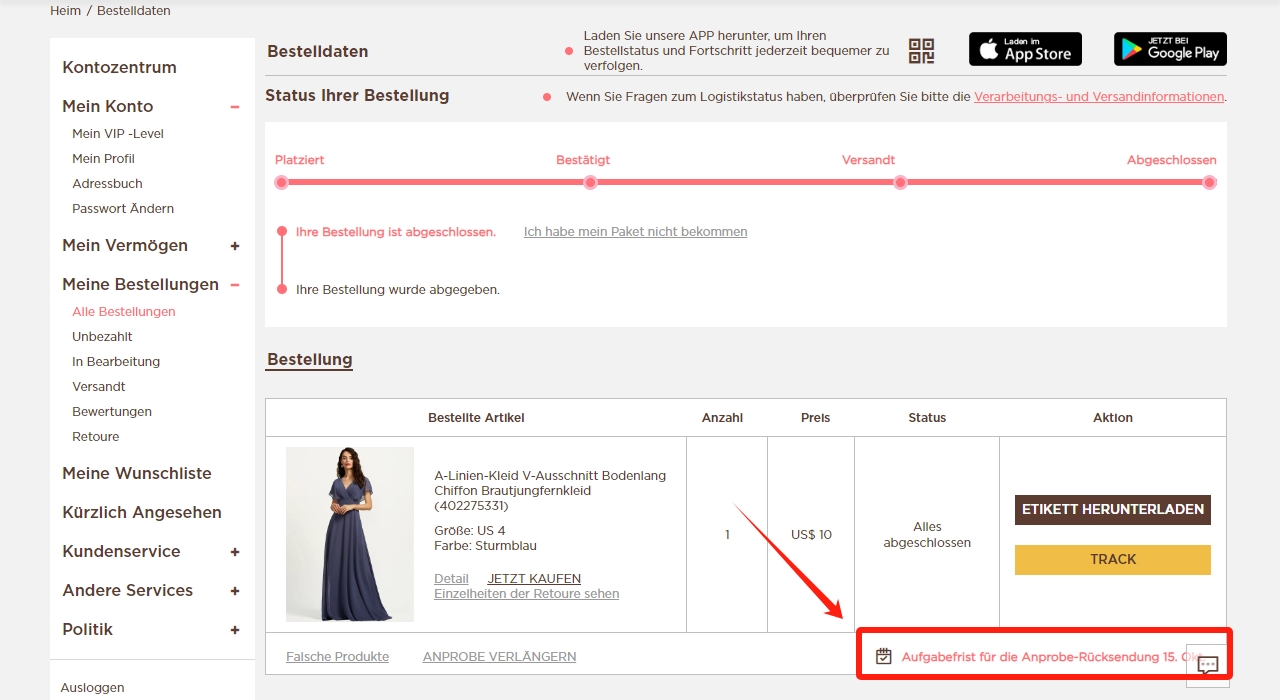The width and height of the screenshot is (1280, 700).
Task: Expand the Andere Services section
Action: [235, 591]
